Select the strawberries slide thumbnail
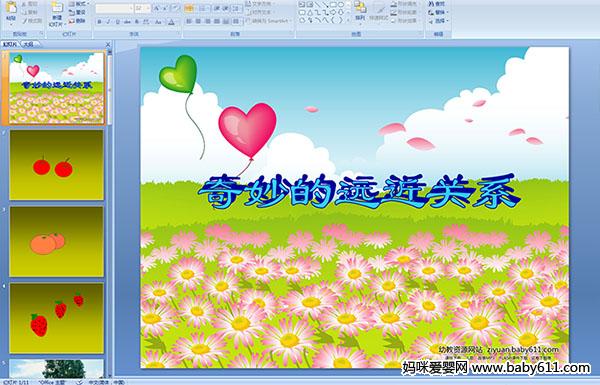The image size is (600, 385). pos(57,318)
